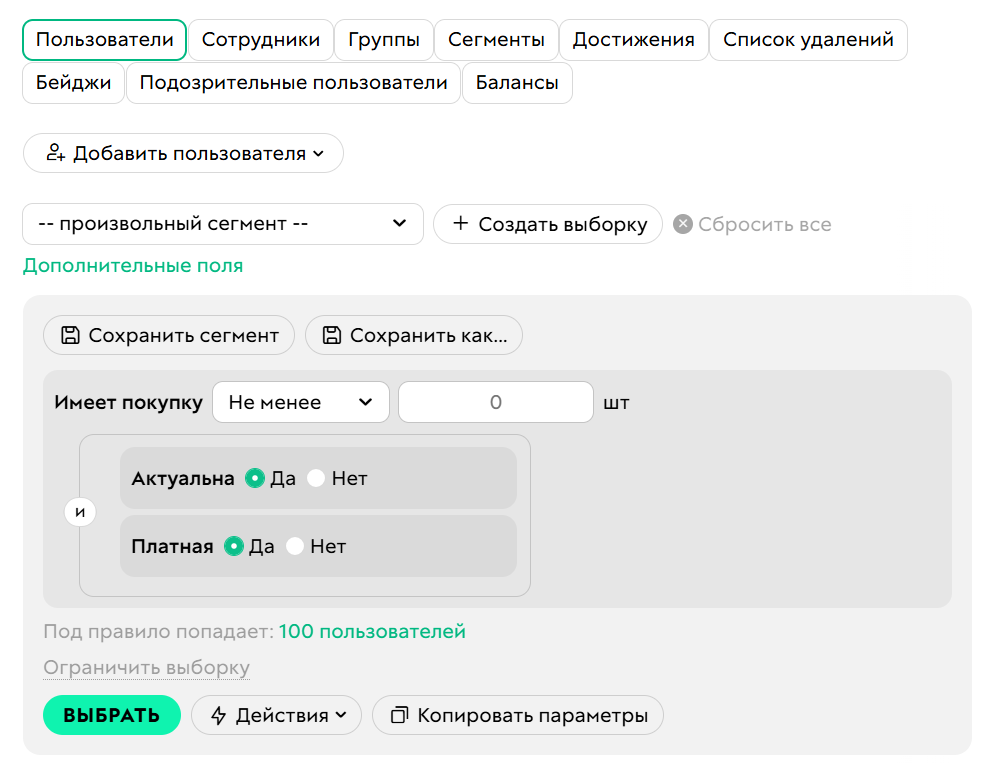This screenshot has width=987, height=763.
Task: Select 'Нет' for the 'Актуальна' condition
Action: [317, 478]
